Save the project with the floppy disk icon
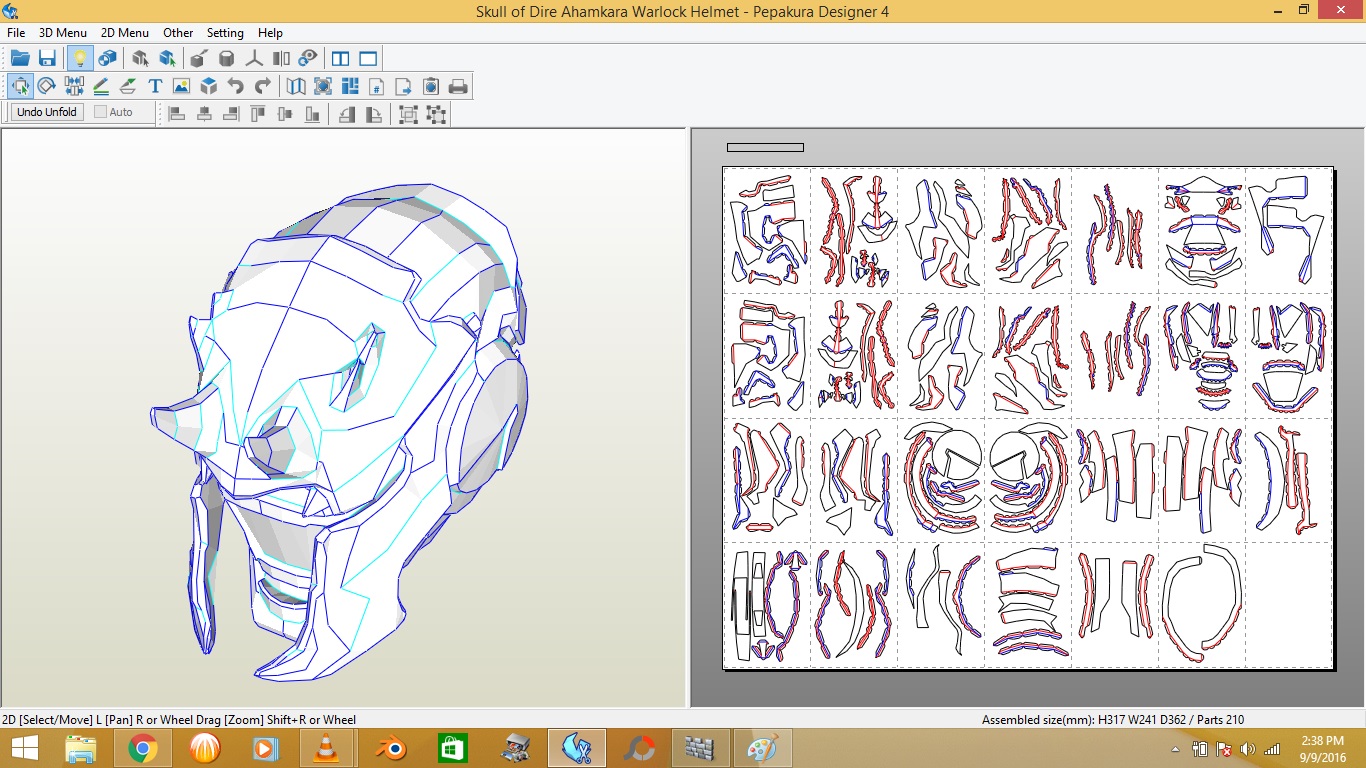The width and height of the screenshot is (1366, 768). [47, 58]
